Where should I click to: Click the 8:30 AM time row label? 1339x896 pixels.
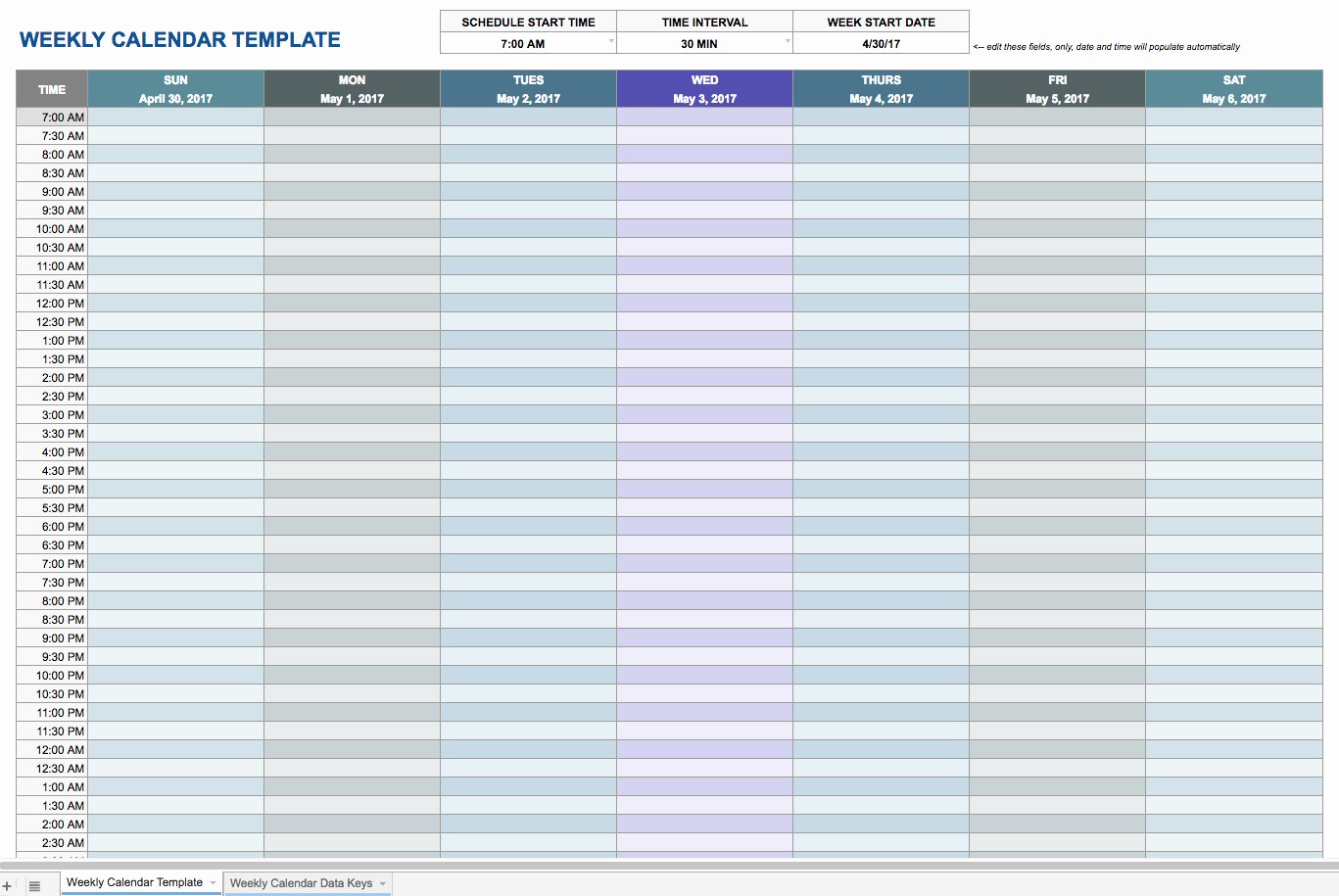[52, 173]
